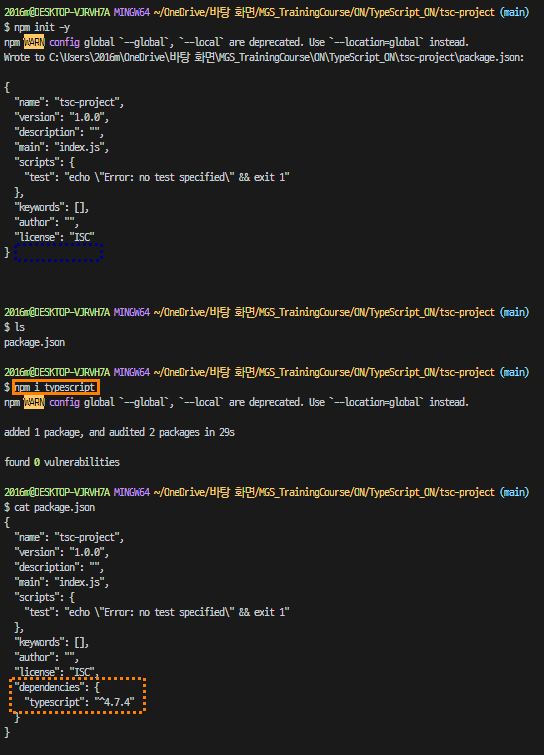Screen dimensions: 544x755
Task: Click the "npm i typescript" command text
Action: 55,387
